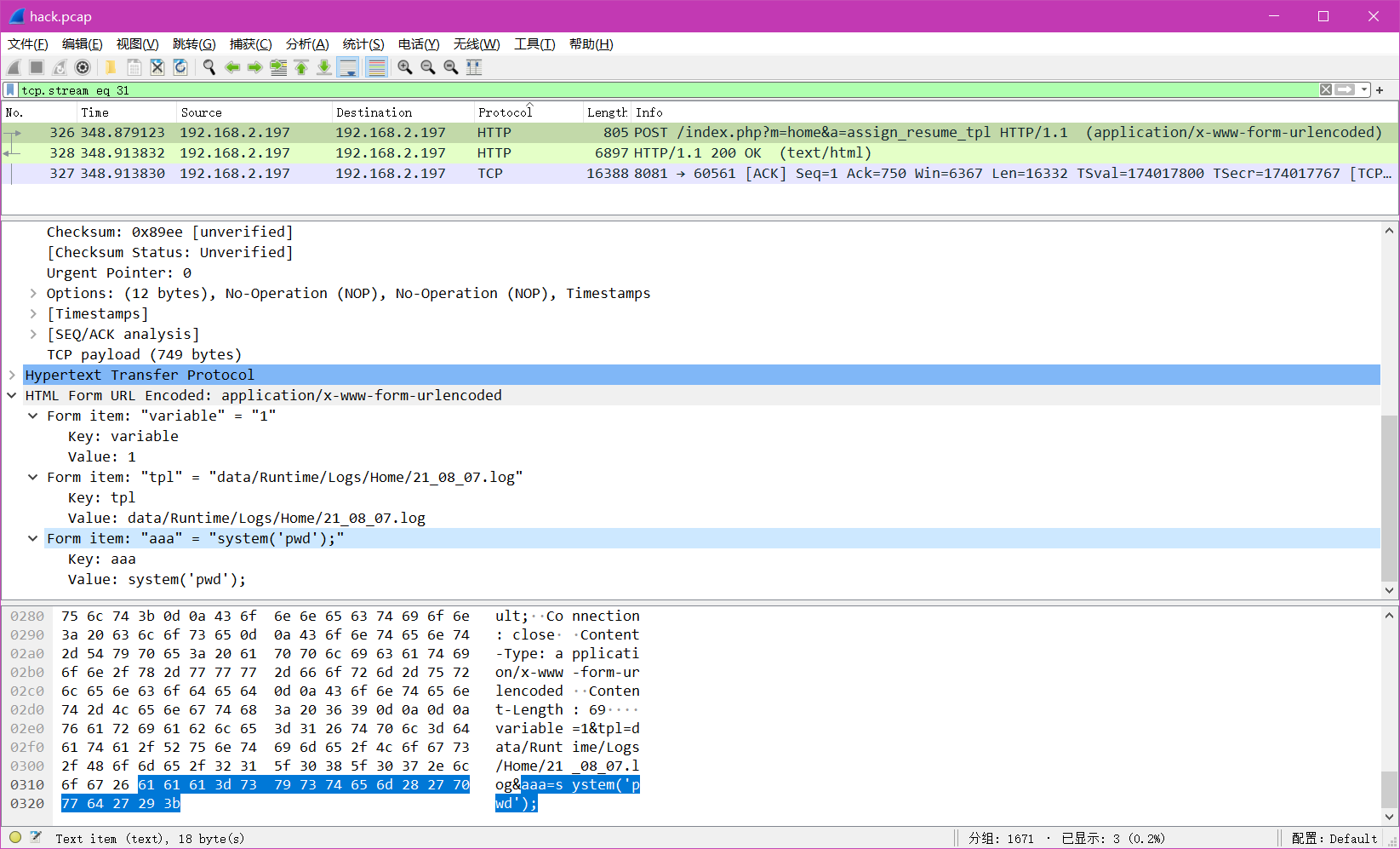
Task: Reset text zoom to normal size
Action: coord(451,67)
